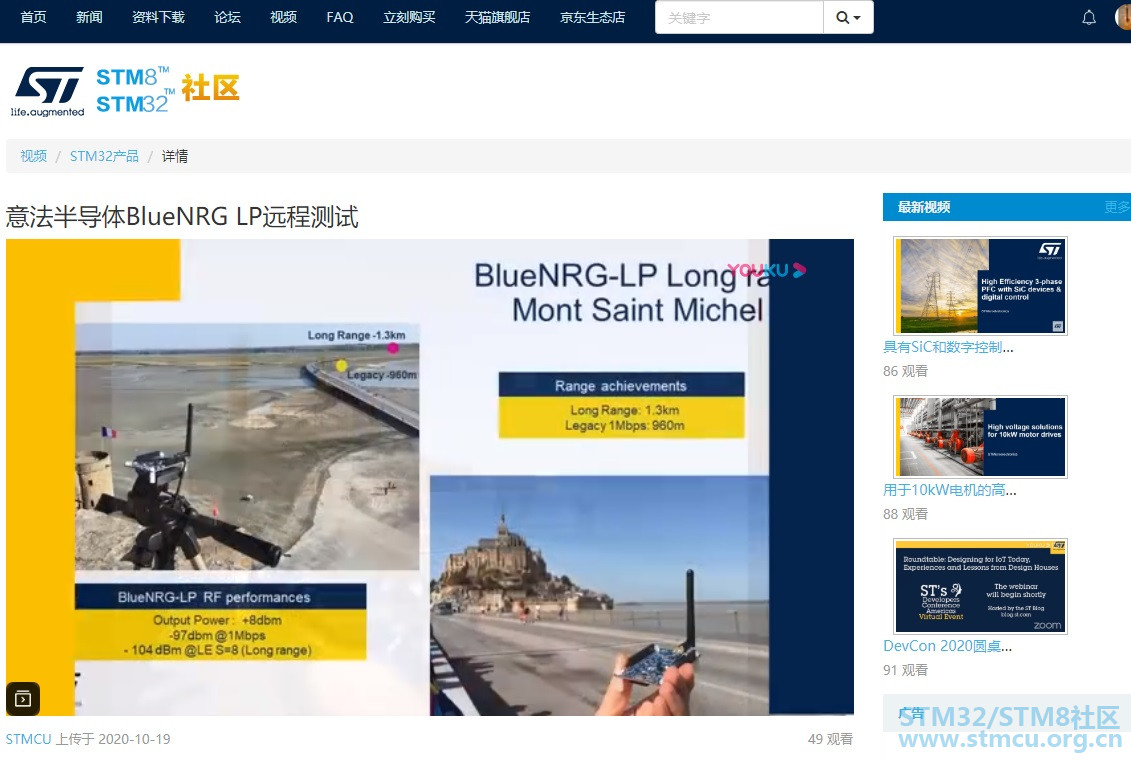Click the STM8 STM32 社区 logo
Screen dimensions: 1131x762
167,90
